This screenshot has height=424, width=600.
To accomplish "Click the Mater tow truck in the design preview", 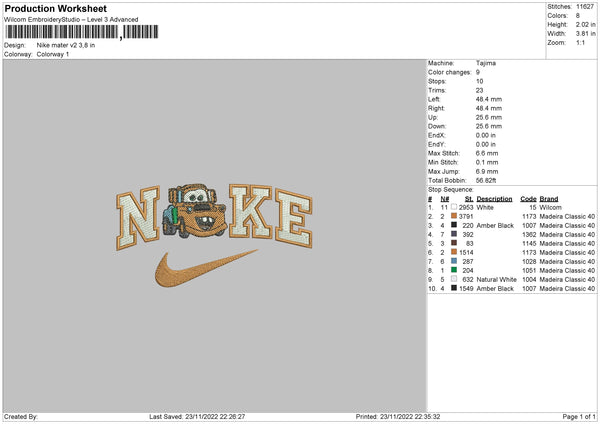I will pyautogui.click(x=195, y=210).
